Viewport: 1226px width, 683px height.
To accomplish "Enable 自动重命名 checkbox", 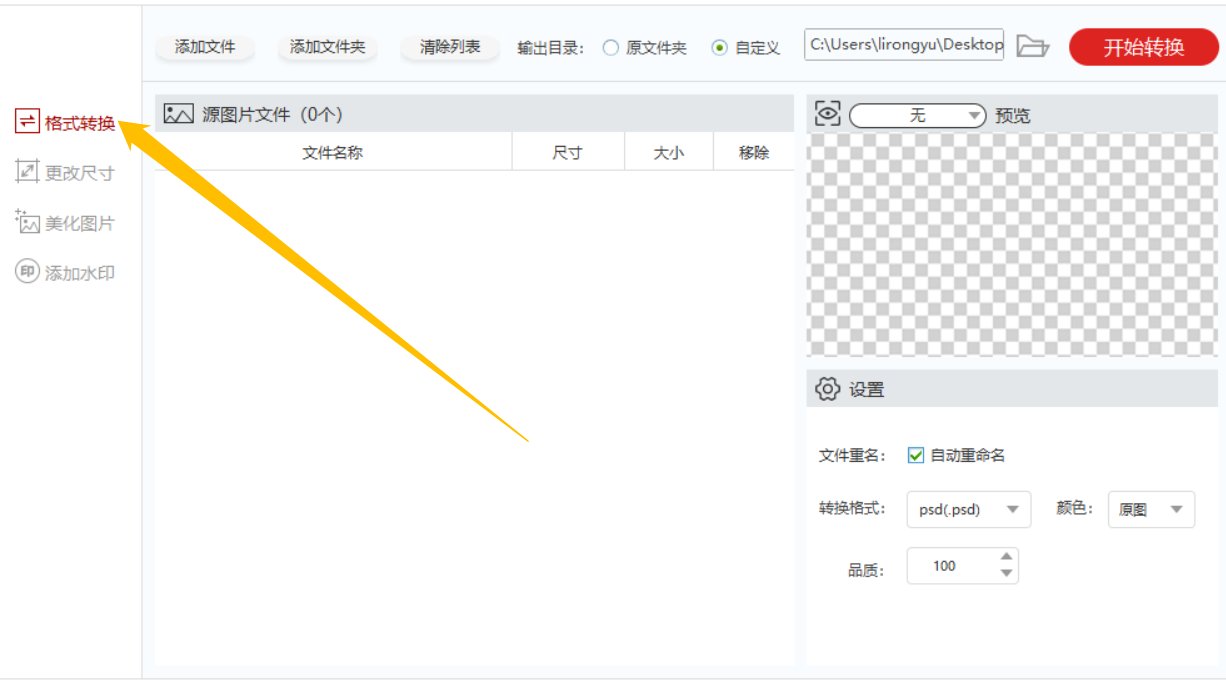I will point(916,455).
